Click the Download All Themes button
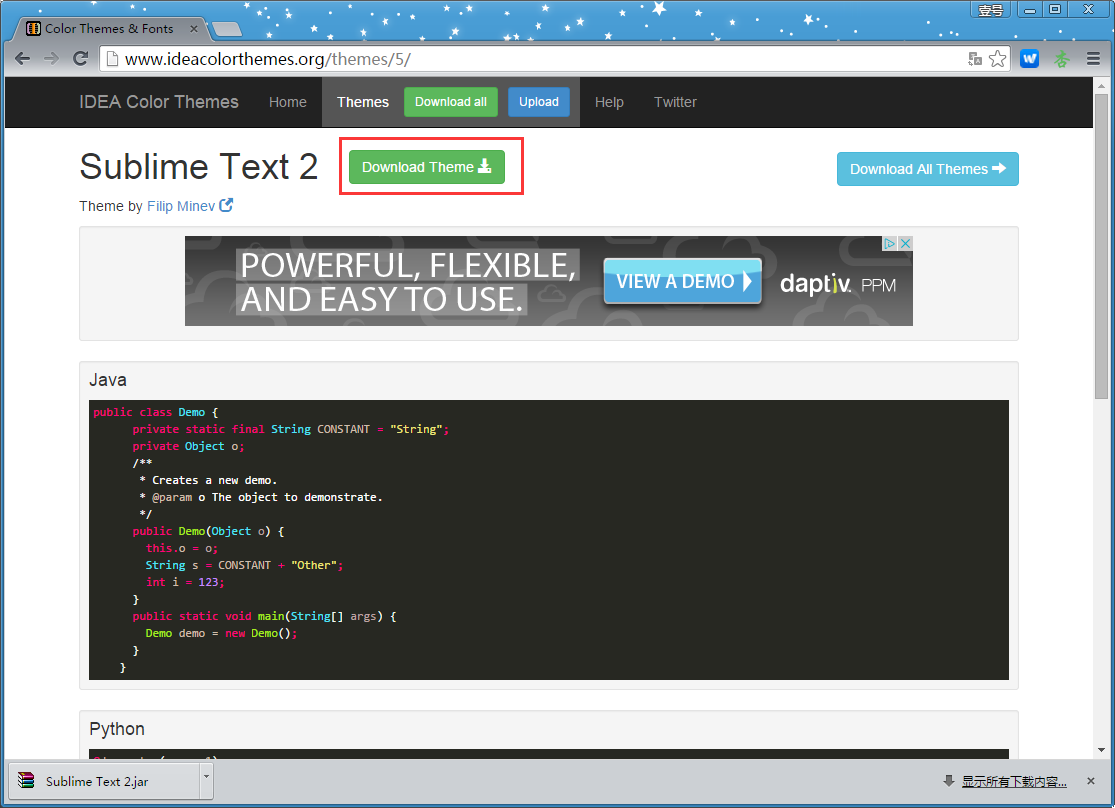The width and height of the screenshot is (1115, 808). tap(927, 169)
